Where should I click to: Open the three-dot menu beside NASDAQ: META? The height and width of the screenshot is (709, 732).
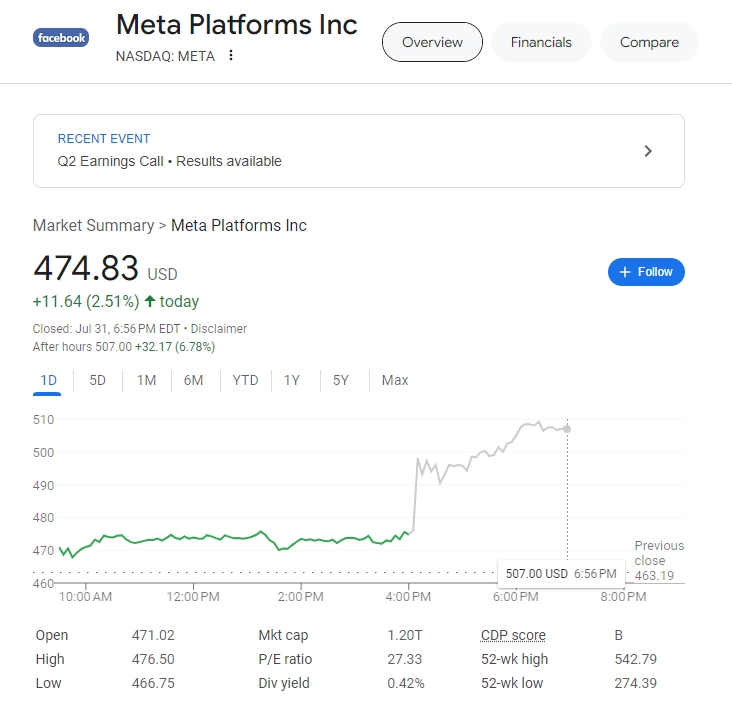[231, 56]
